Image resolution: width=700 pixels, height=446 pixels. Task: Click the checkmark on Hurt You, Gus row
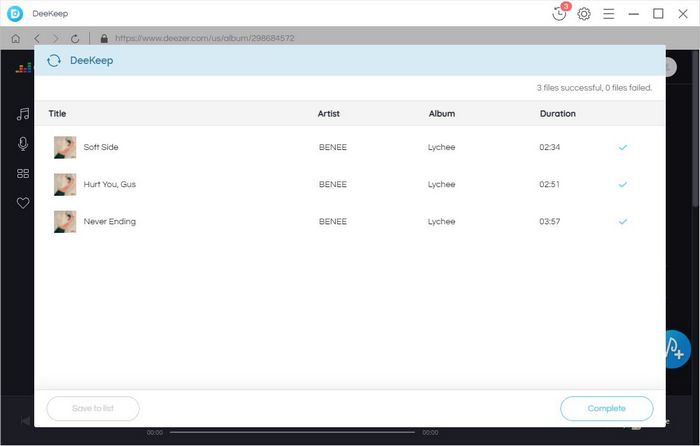(623, 184)
